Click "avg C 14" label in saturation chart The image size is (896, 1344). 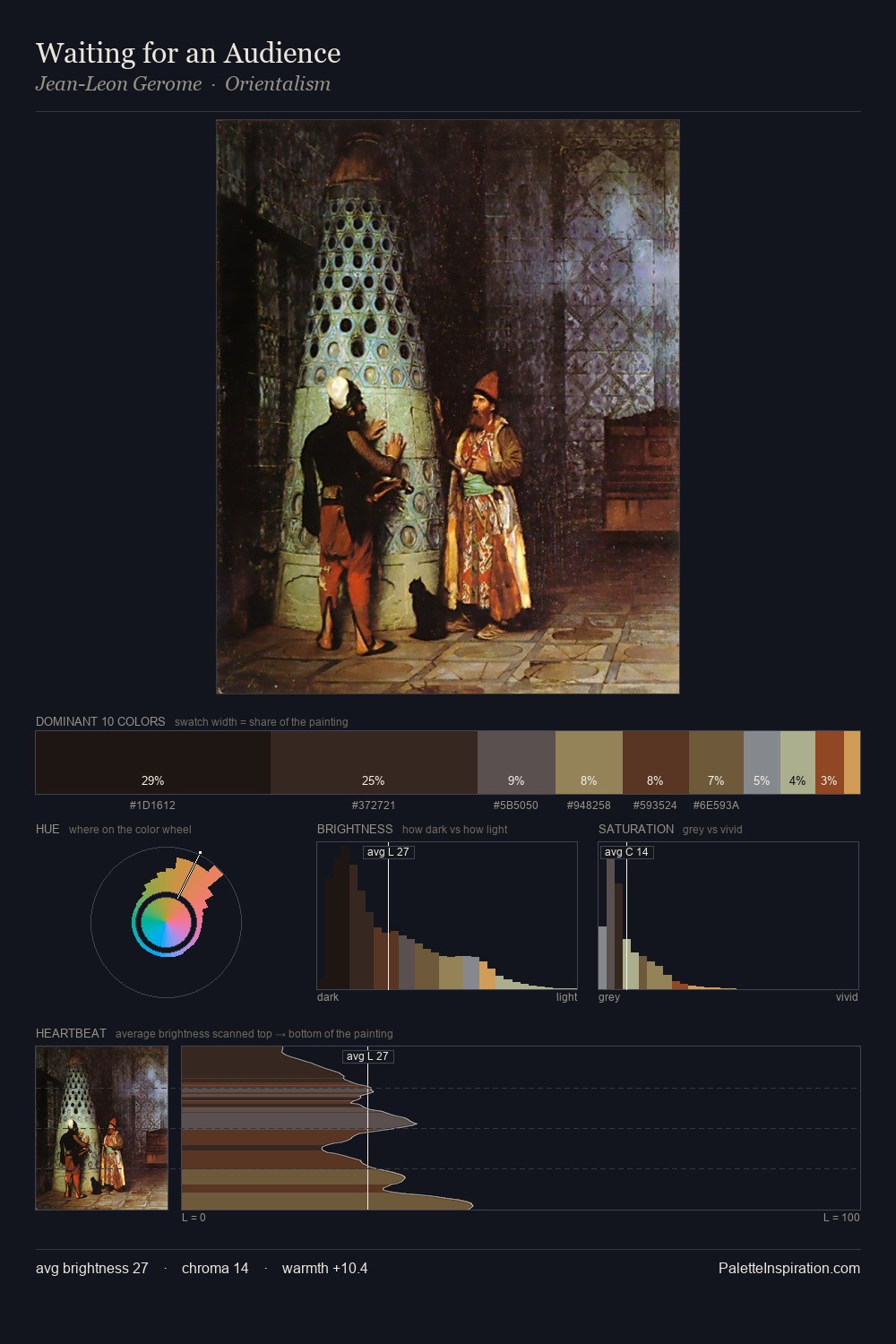click(626, 852)
